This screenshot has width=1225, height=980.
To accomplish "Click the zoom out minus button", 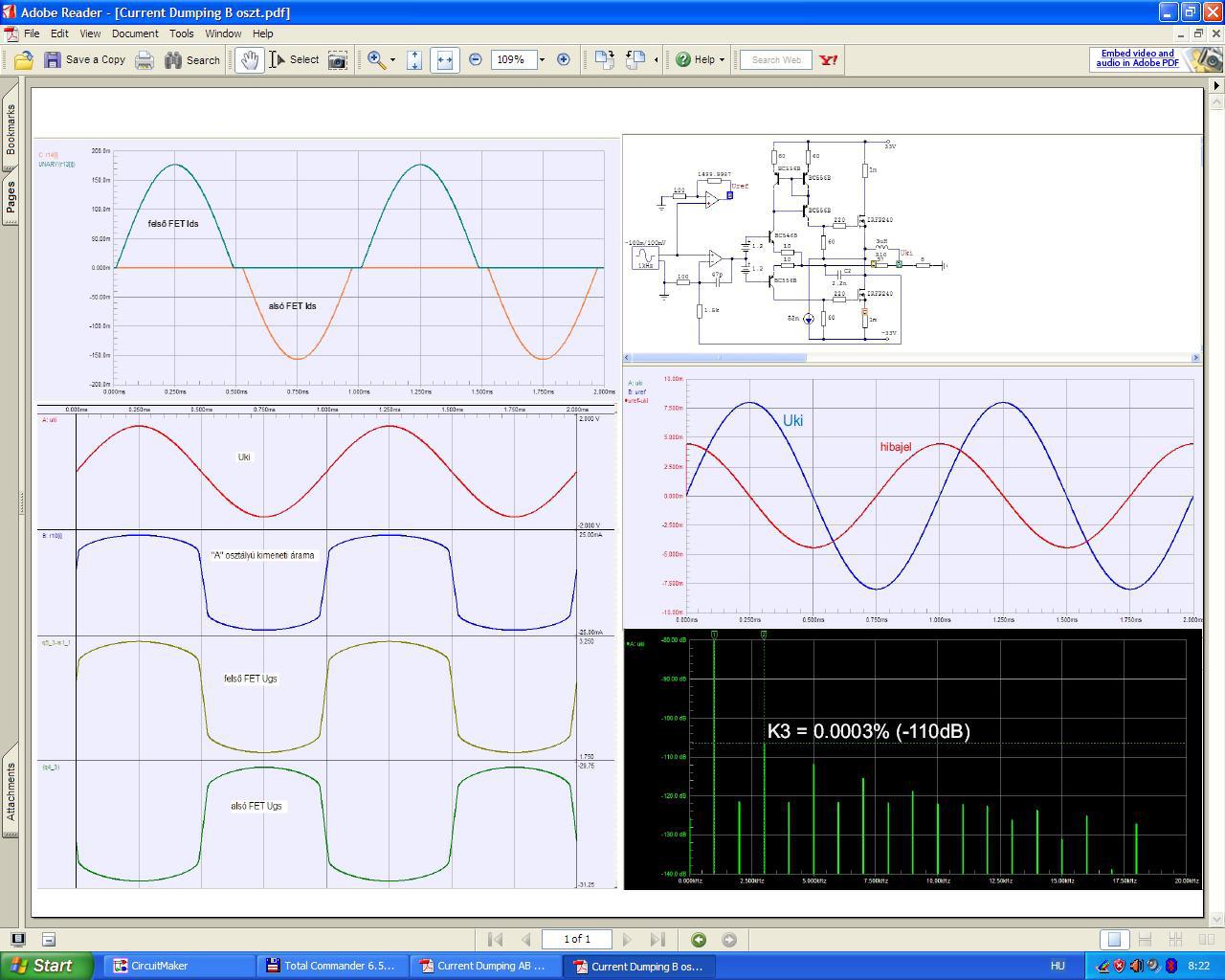I will [x=476, y=59].
